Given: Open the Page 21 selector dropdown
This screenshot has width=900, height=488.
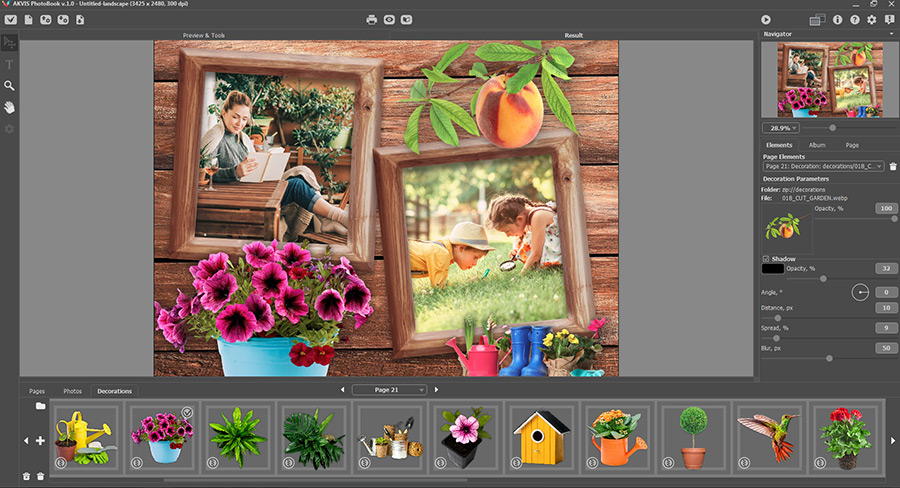Looking at the screenshot, I should [389, 390].
